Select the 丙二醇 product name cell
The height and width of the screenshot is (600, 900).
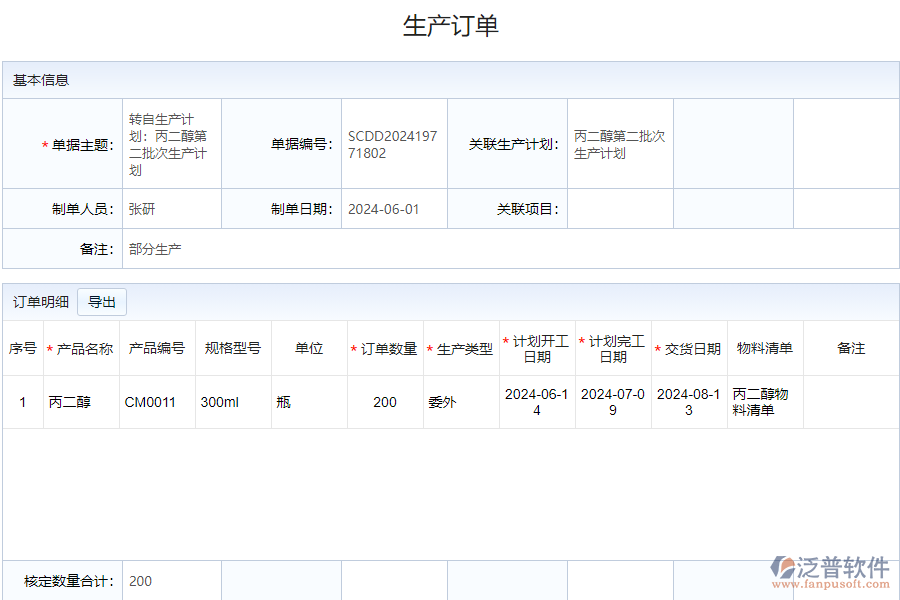[x=70, y=402]
